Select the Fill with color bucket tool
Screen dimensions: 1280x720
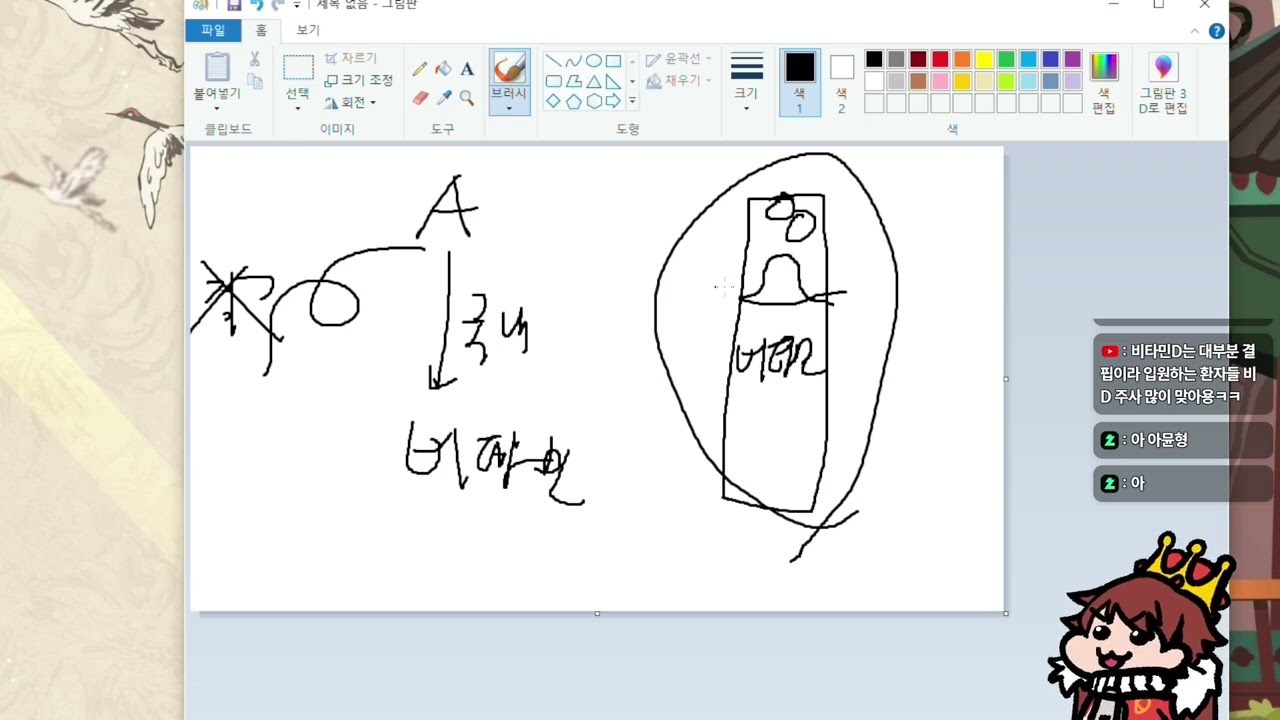point(443,69)
